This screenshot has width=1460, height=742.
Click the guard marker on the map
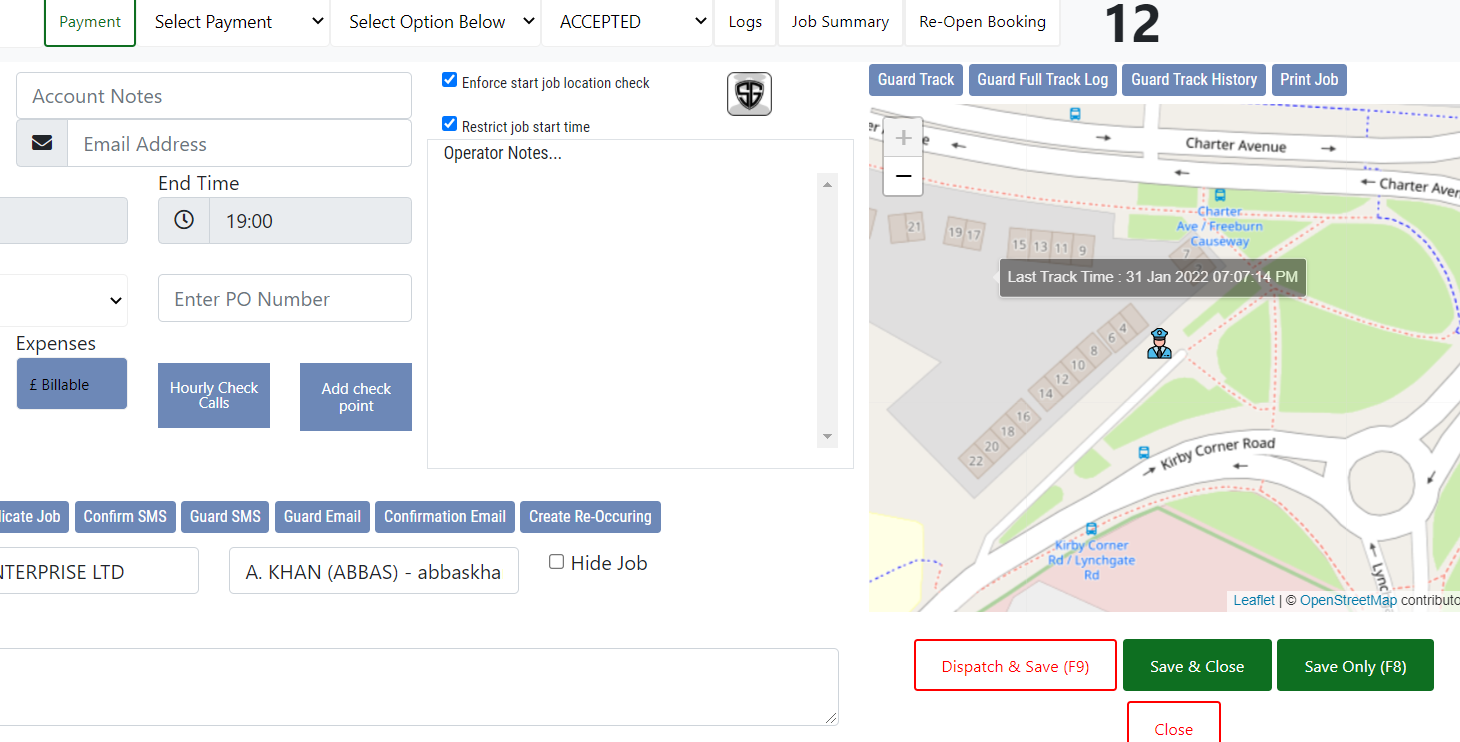1159,343
